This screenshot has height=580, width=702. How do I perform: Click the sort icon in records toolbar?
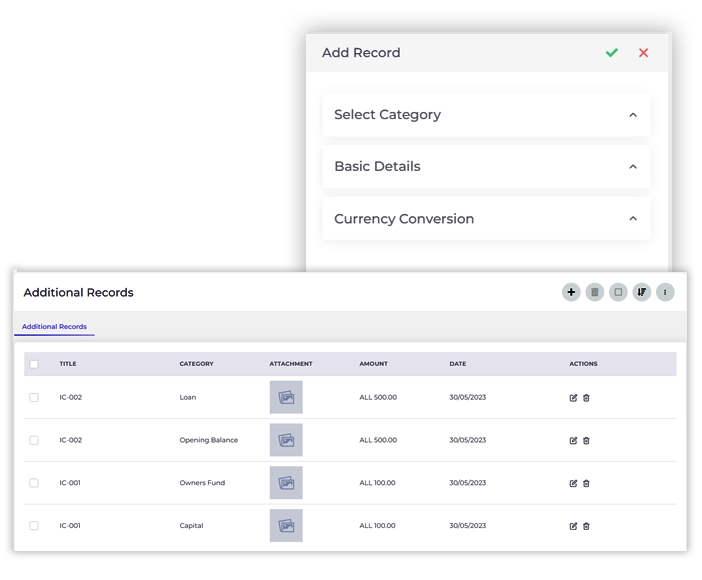[642, 292]
